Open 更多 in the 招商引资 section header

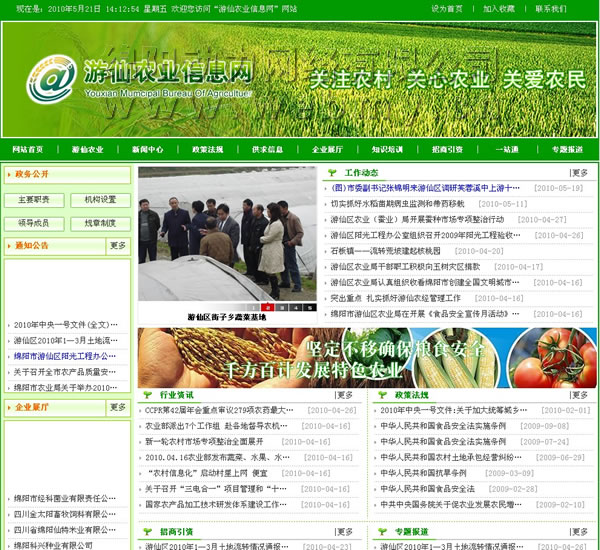(344, 531)
